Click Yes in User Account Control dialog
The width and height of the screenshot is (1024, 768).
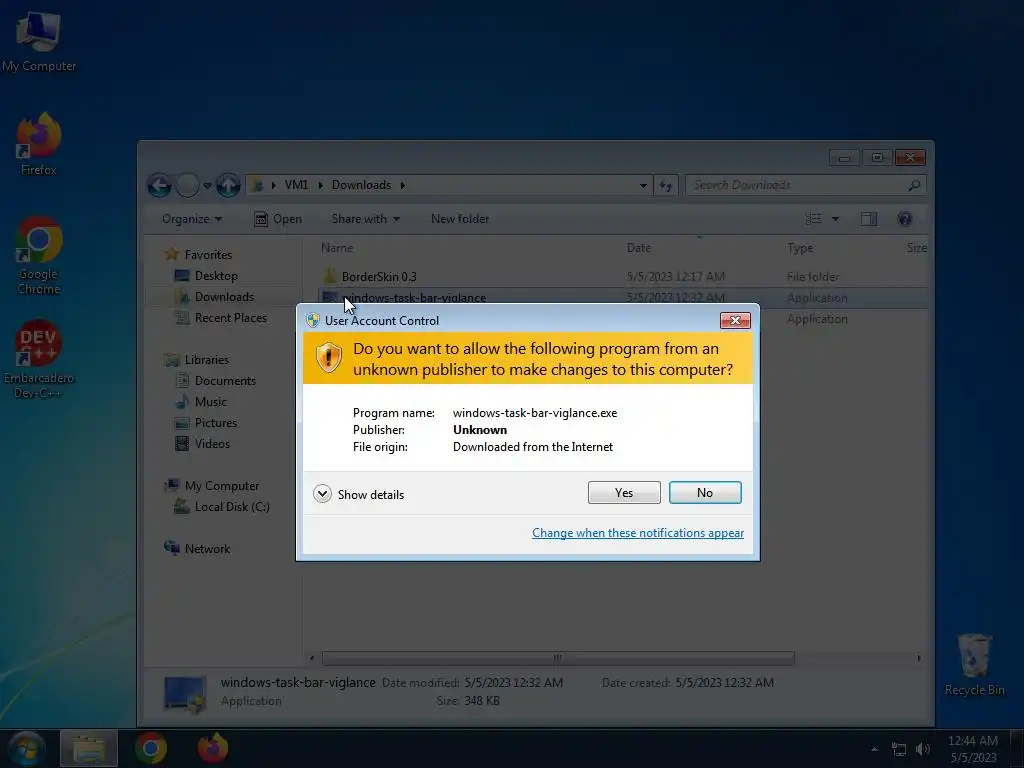pyautogui.click(x=624, y=492)
